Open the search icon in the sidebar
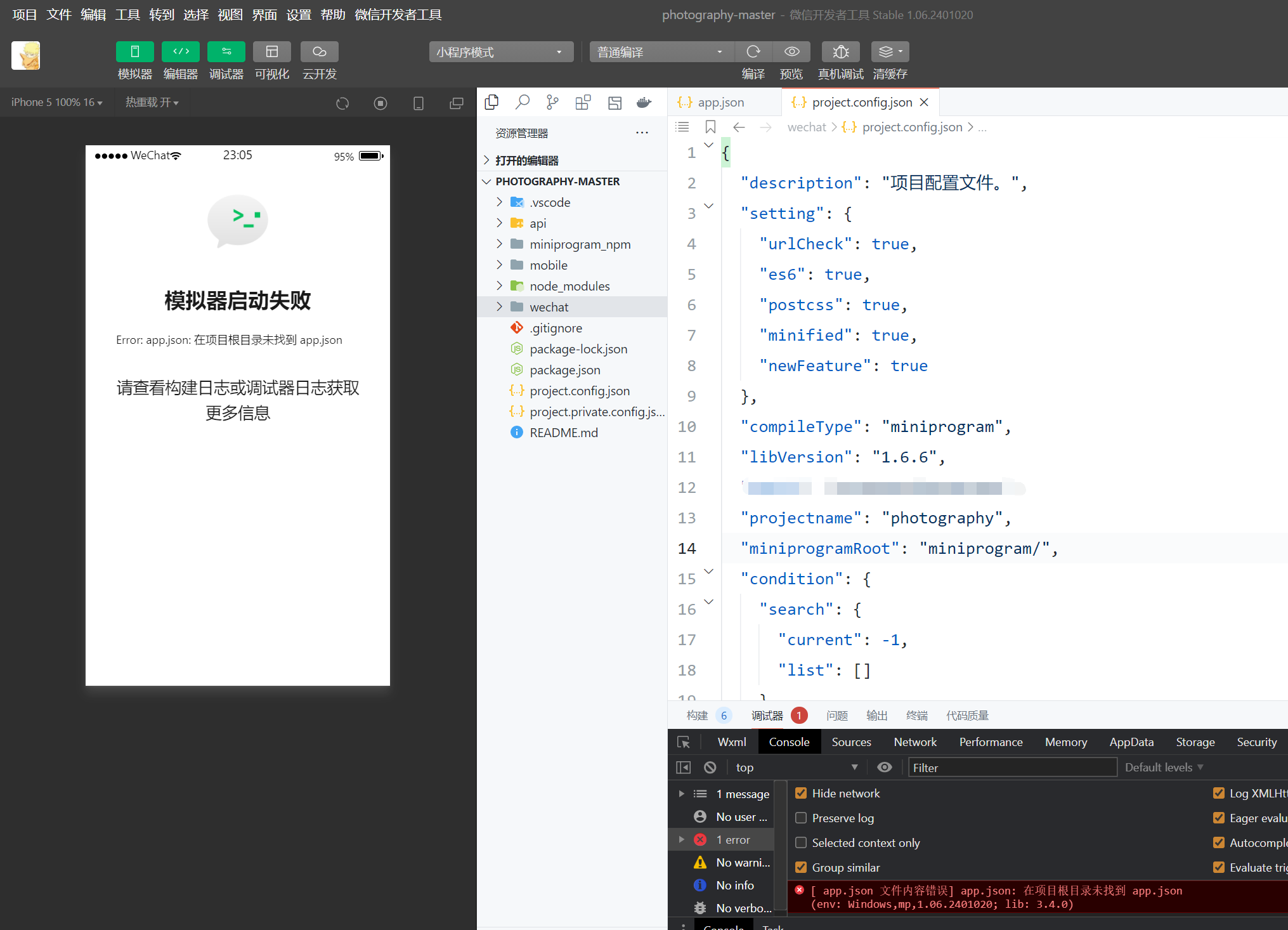 pos(523,102)
